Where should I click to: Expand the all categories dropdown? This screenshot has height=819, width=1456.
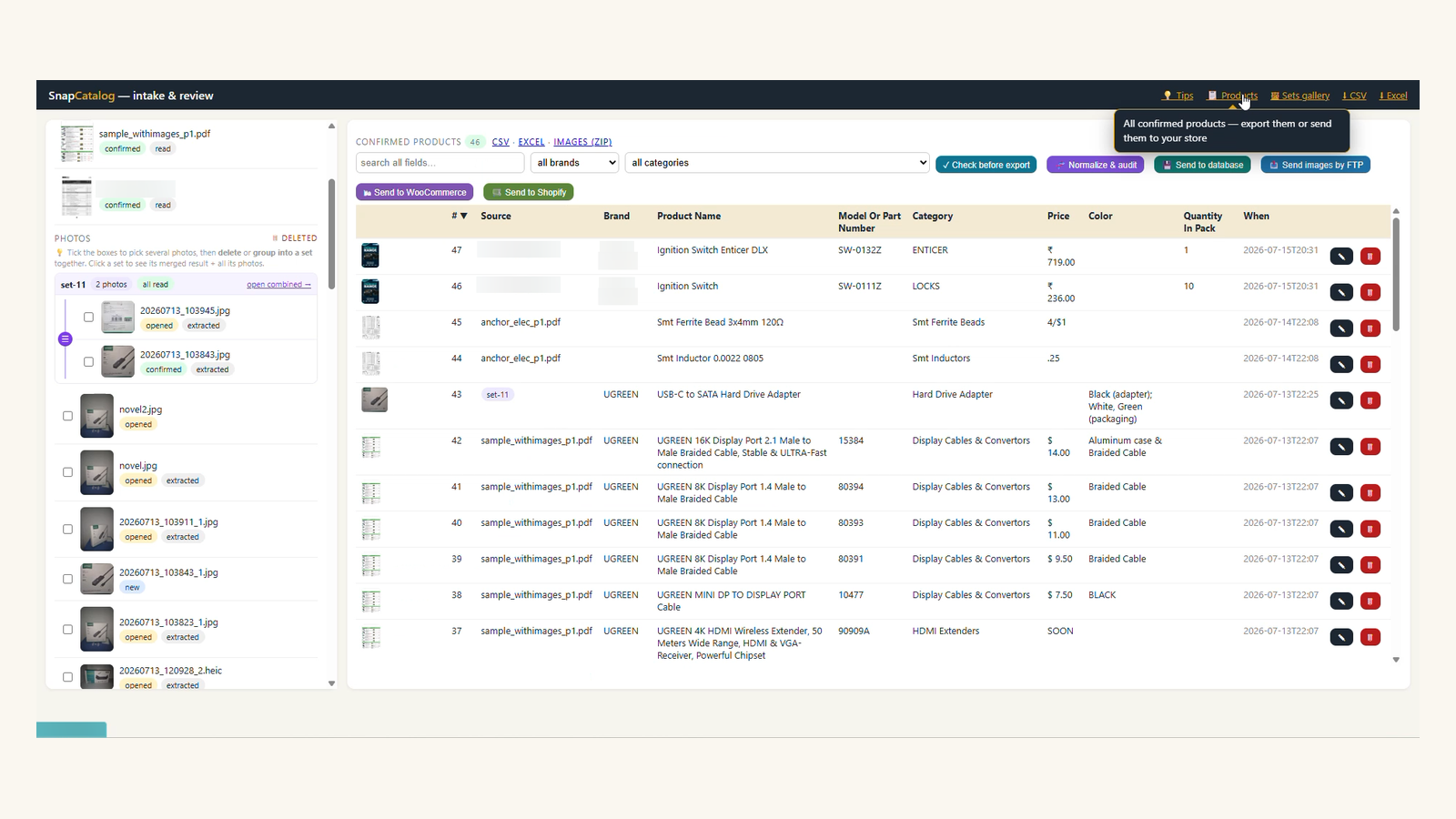point(777,163)
